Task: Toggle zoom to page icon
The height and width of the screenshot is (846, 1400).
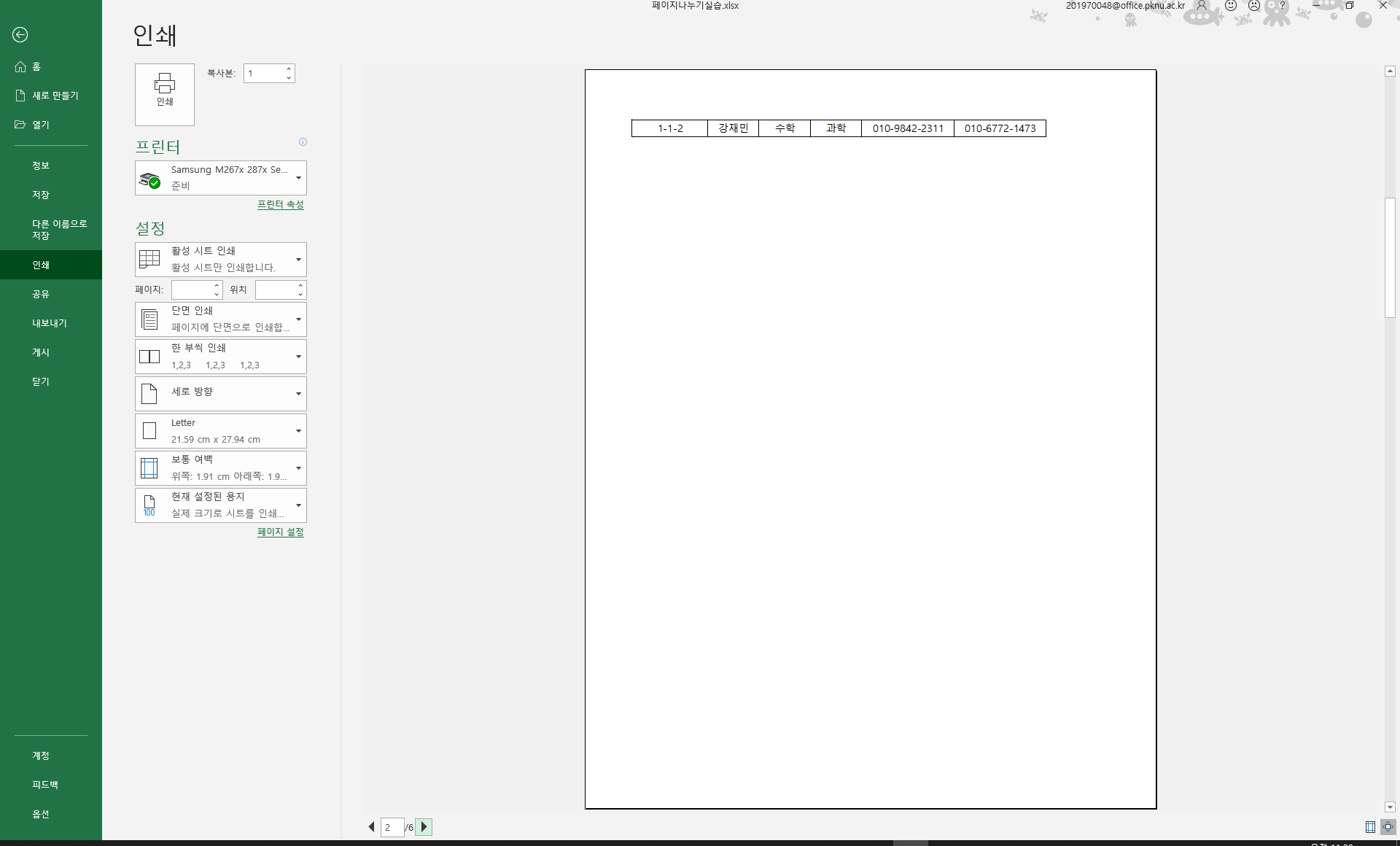Action: coord(1388,827)
